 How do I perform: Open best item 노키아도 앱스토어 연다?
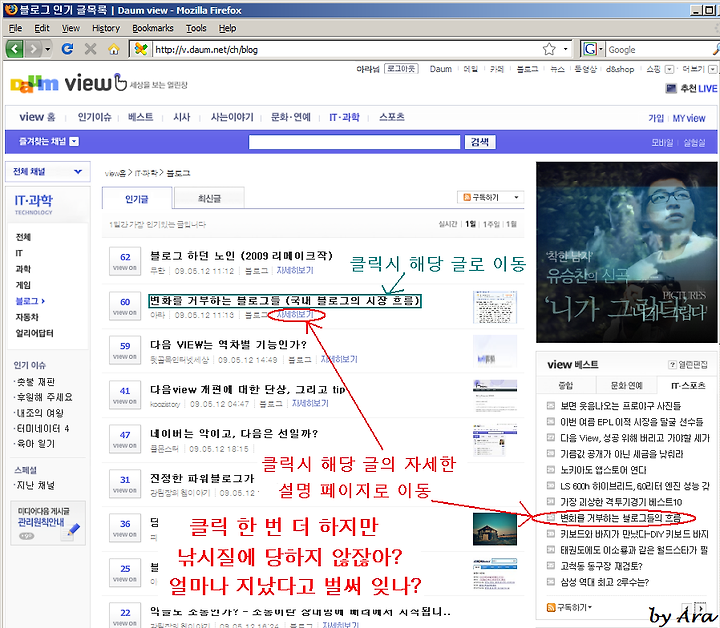click(x=602, y=470)
